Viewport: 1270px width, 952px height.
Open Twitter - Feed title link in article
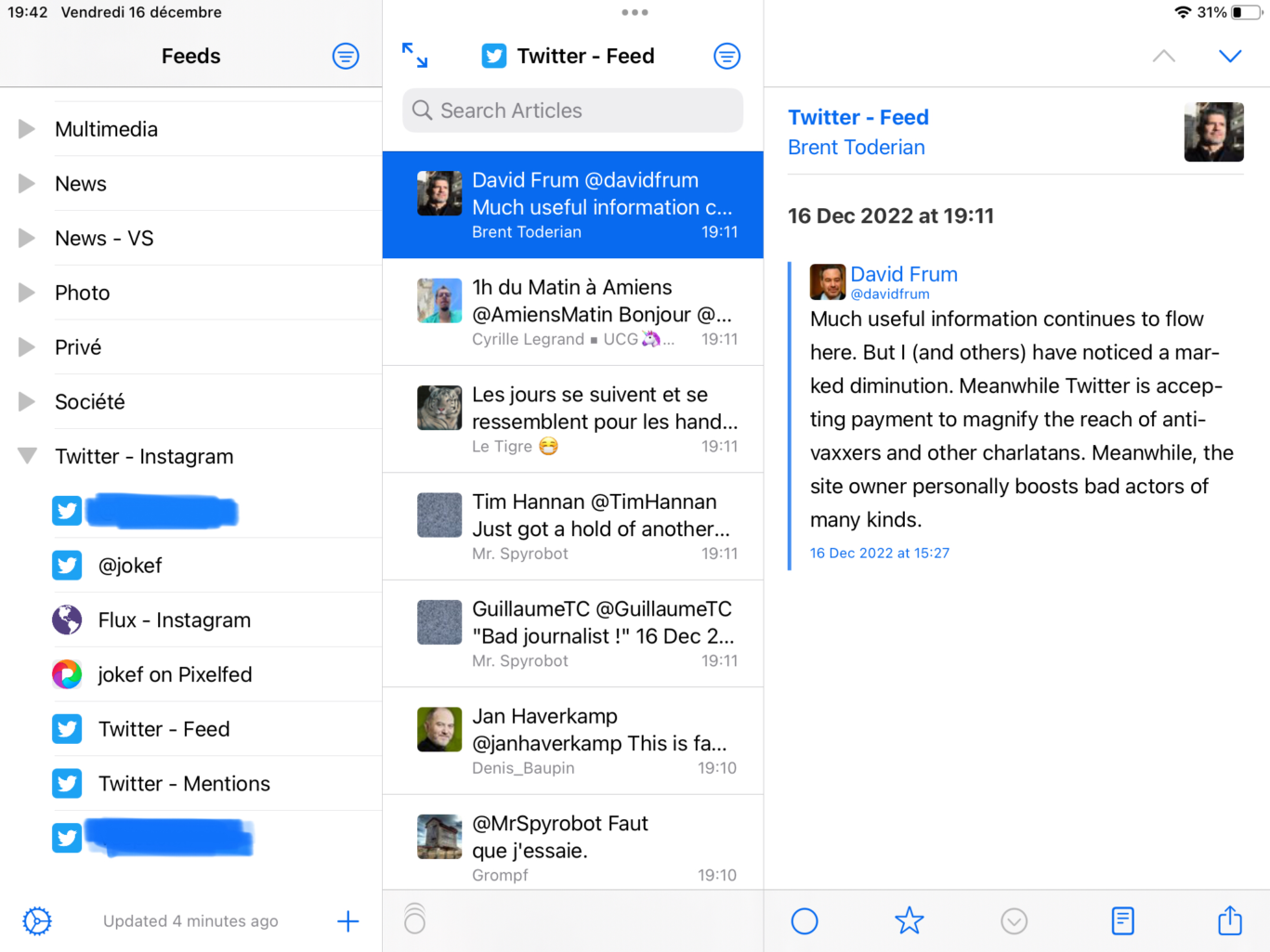coord(858,117)
